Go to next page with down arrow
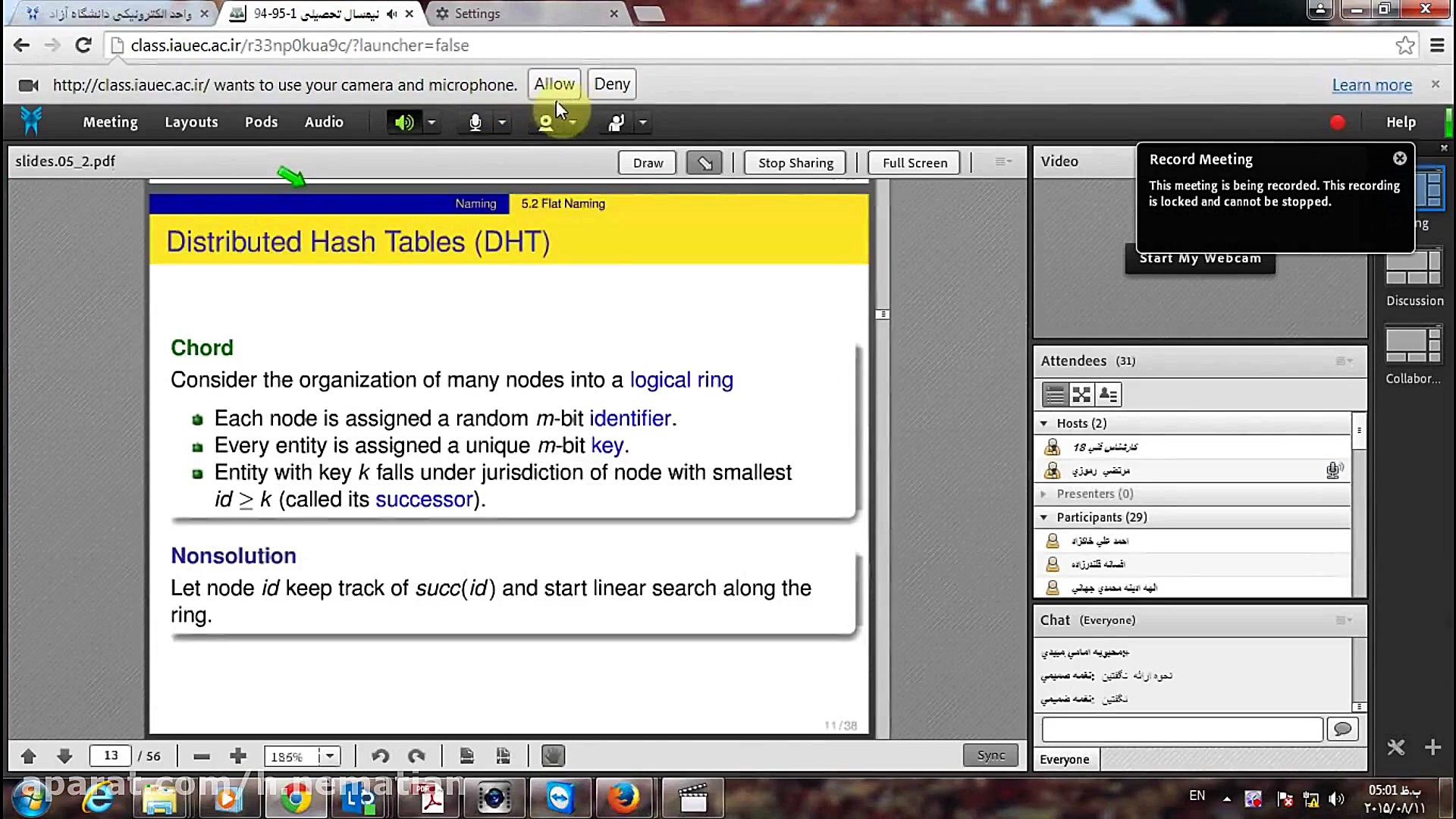Screen dimensions: 1456x819 coord(64,756)
